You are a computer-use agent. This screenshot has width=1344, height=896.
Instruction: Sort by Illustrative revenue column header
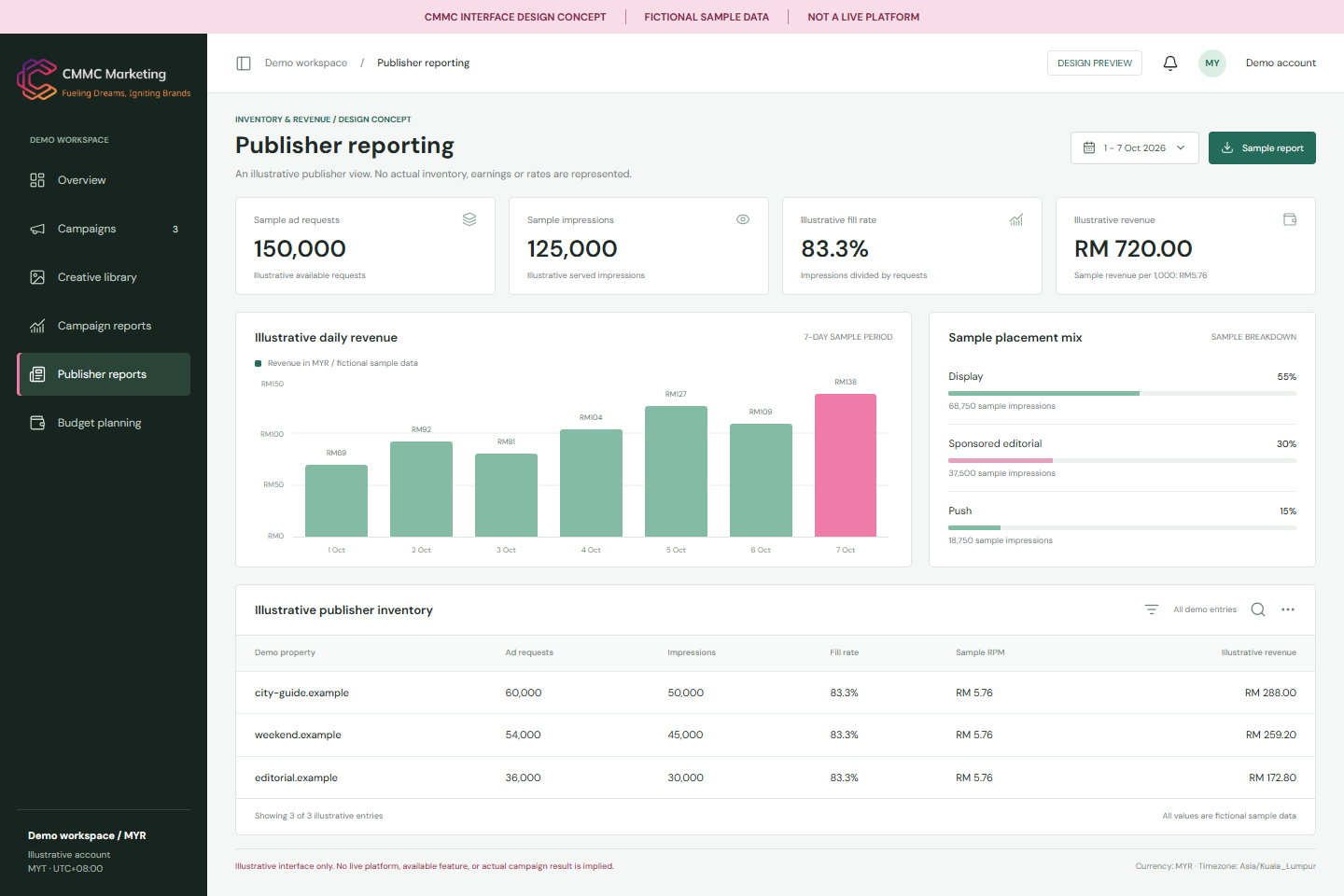1259,652
